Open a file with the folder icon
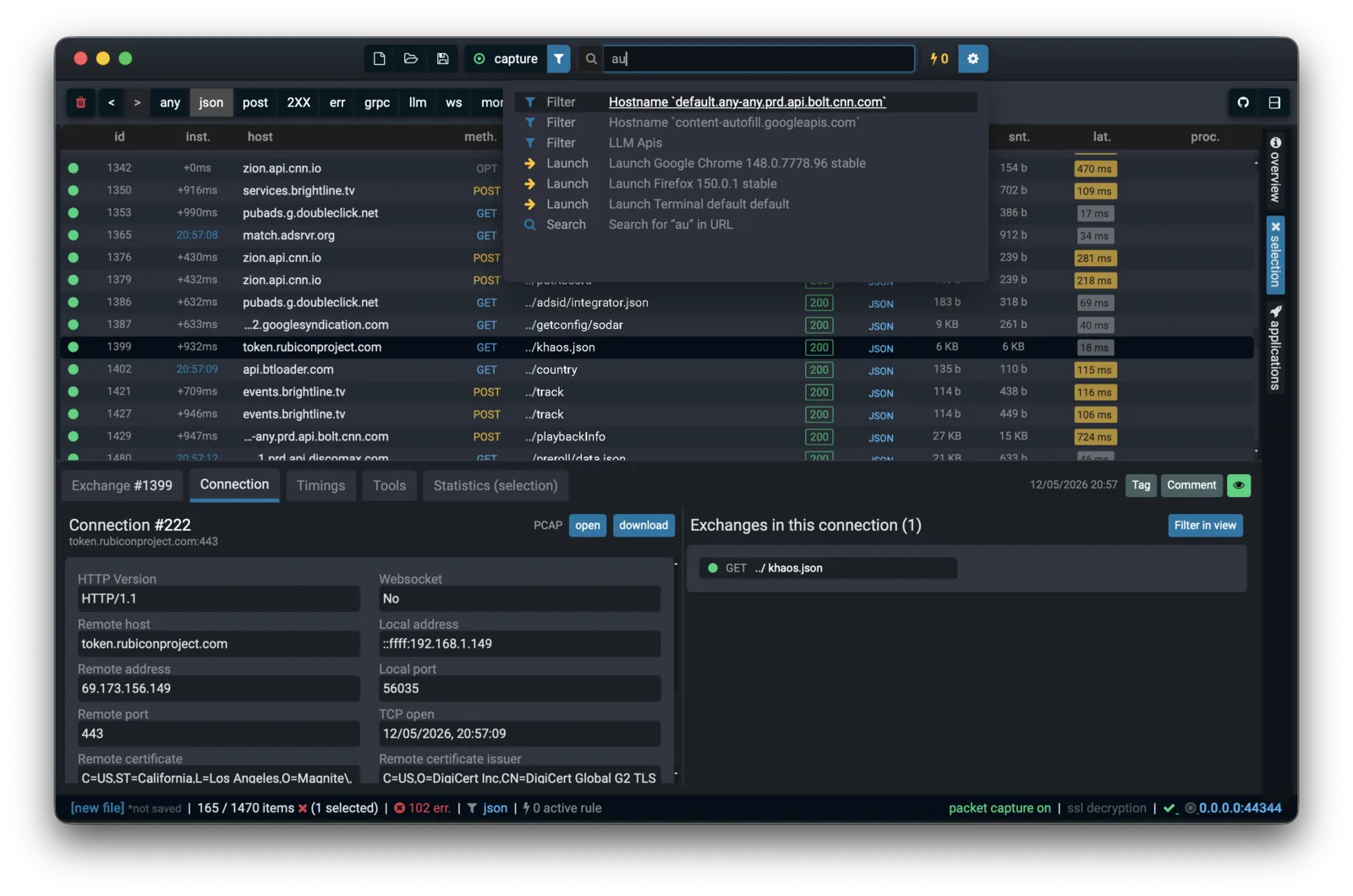Image resolution: width=1353 pixels, height=896 pixels. (x=411, y=58)
